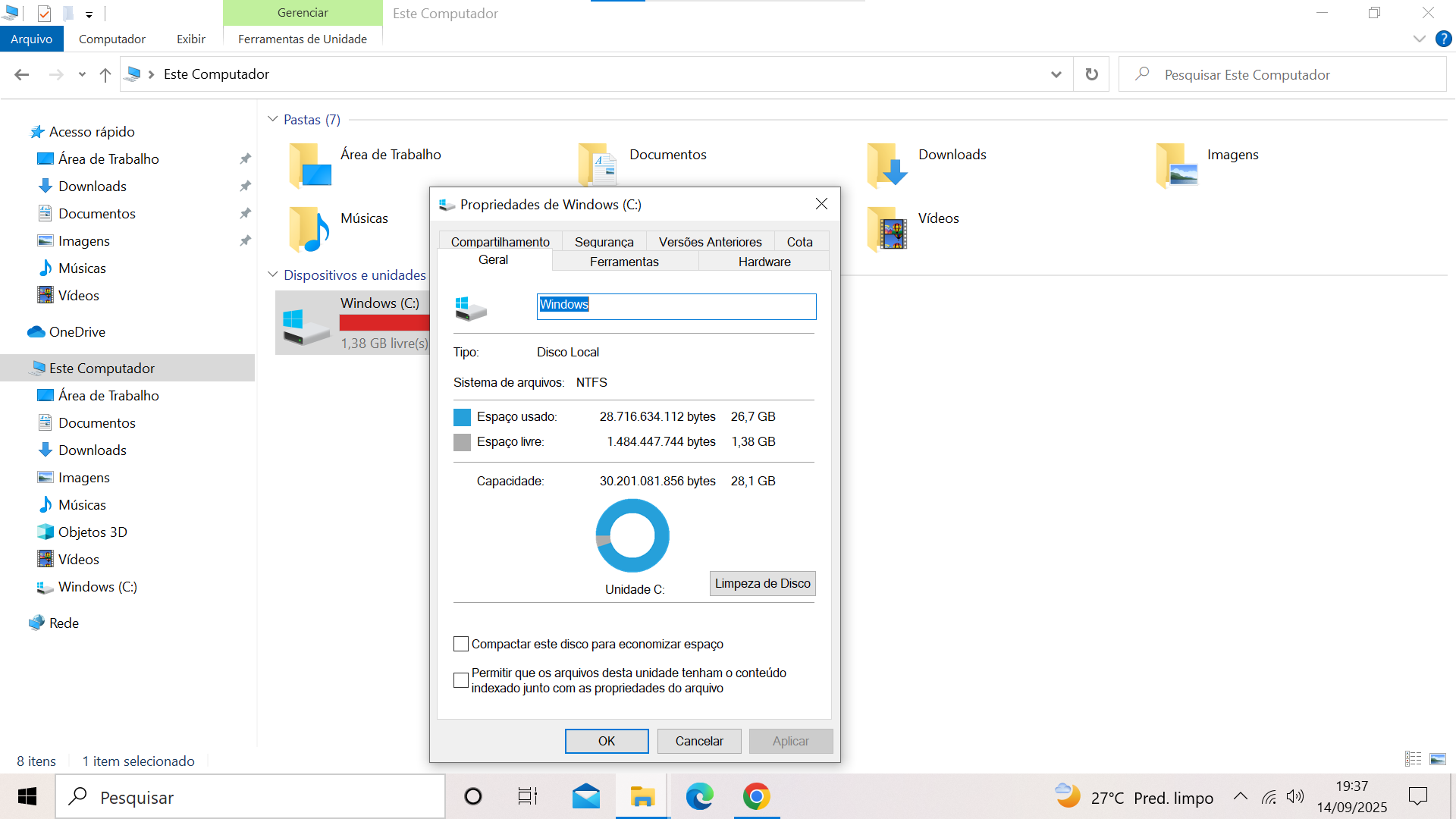The image size is (1456, 819).
Task: Open the Windows Start menu
Action: 27,797
